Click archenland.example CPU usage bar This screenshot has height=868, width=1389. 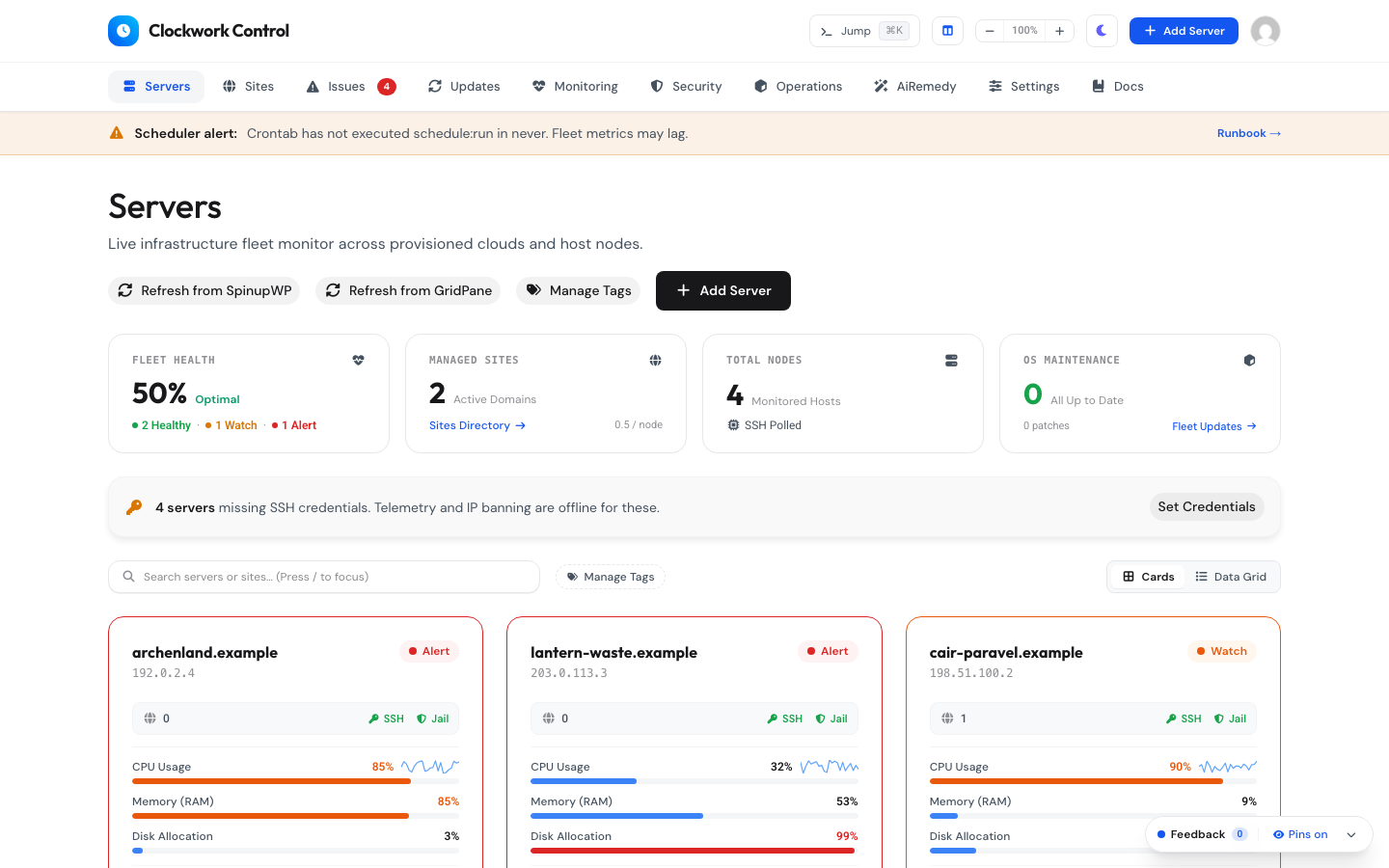(295, 781)
